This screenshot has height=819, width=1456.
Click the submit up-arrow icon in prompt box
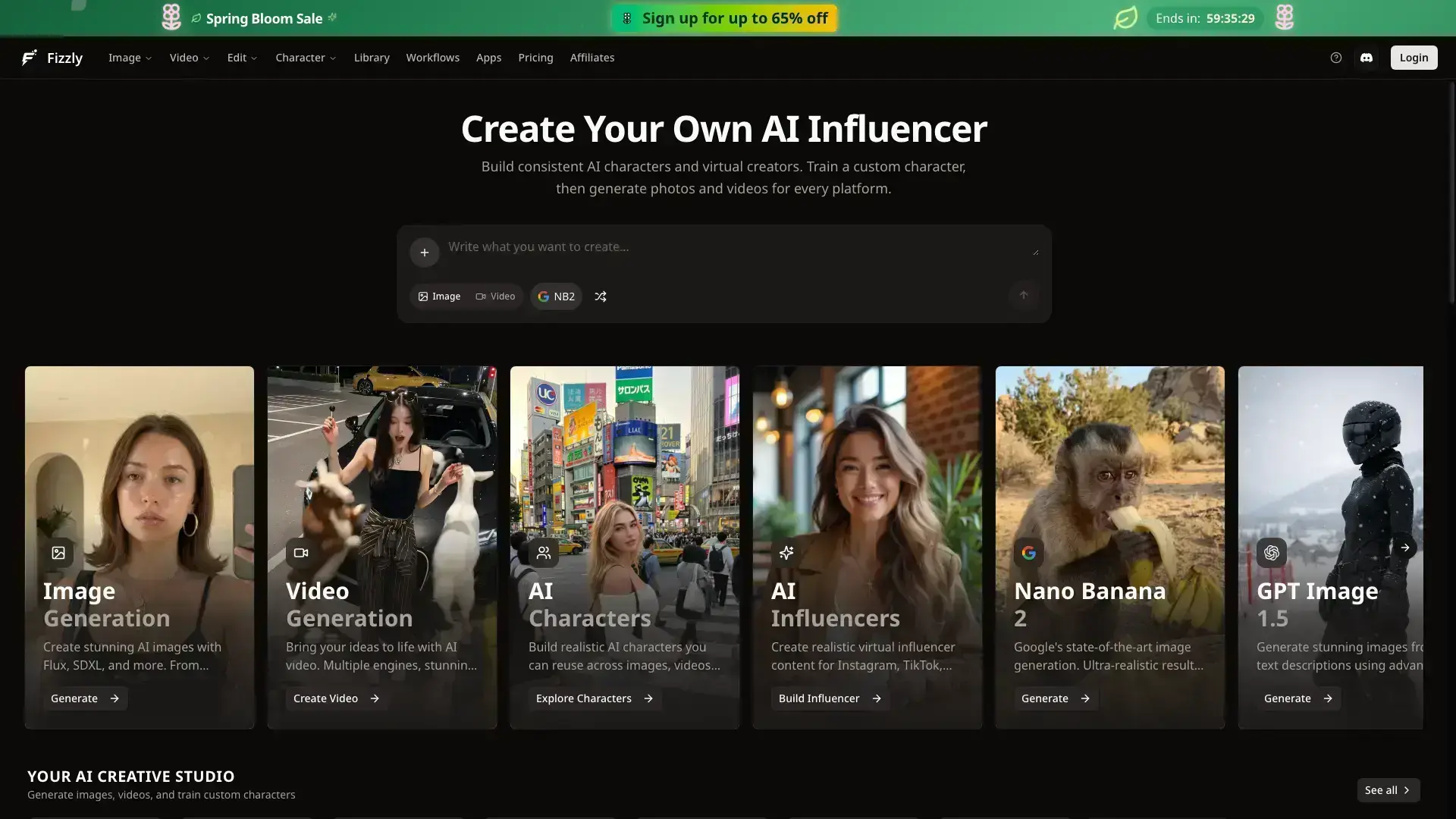pos(1024,295)
